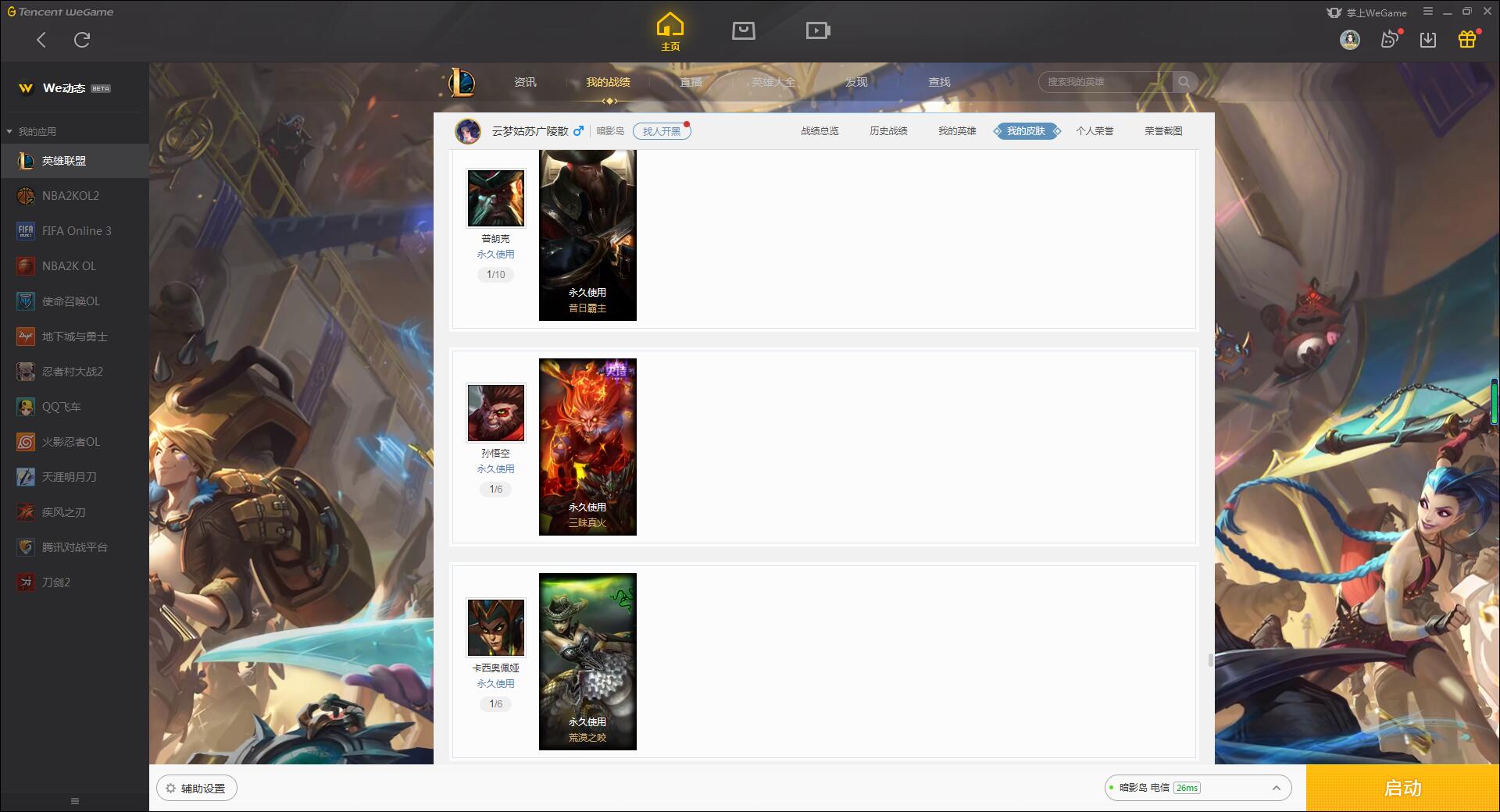
Task: Select 天涯明月刀 in the sidebar
Action: pos(74,477)
